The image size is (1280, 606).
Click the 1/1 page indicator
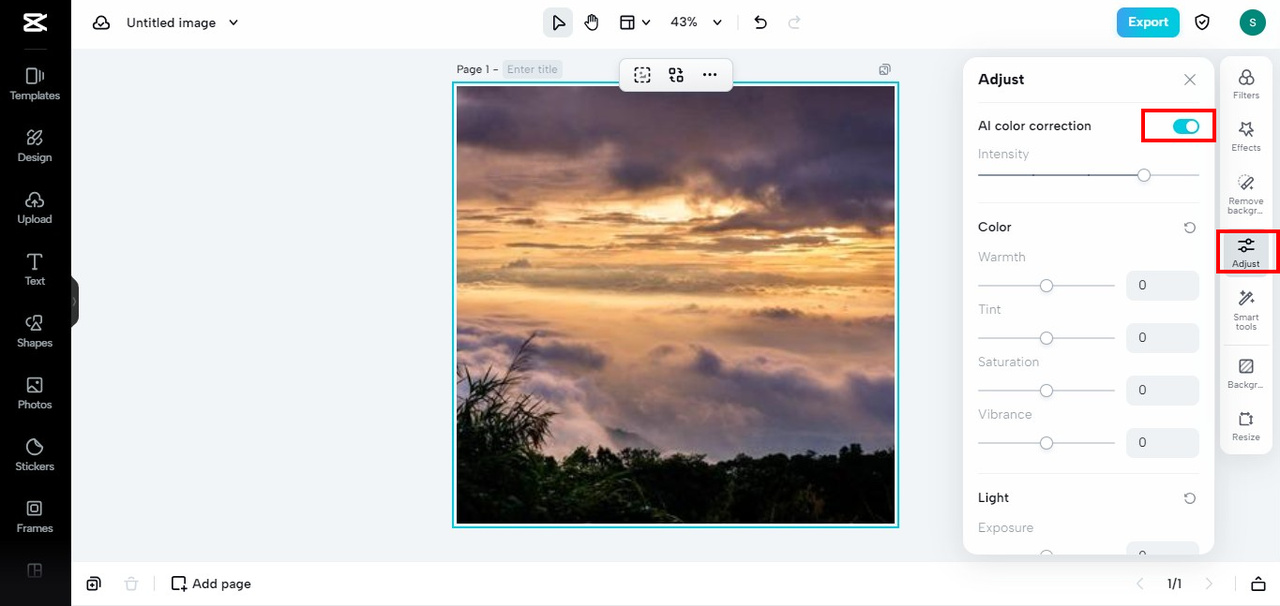tap(1174, 584)
